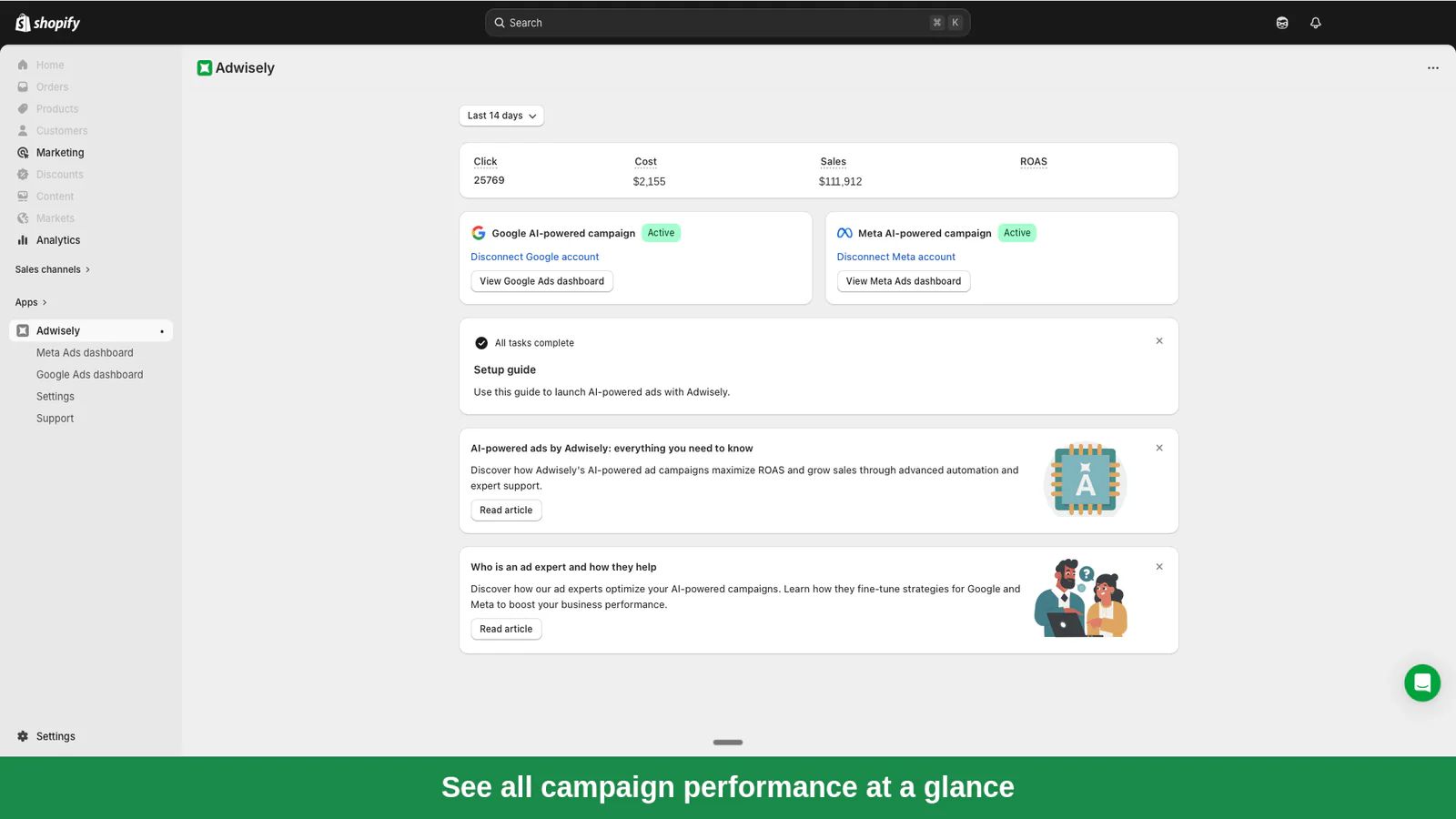Image resolution: width=1456 pixels, height=819 pixels.
Task: Click the ad experts illustration thumbnail
Action: pos(1081,598)
